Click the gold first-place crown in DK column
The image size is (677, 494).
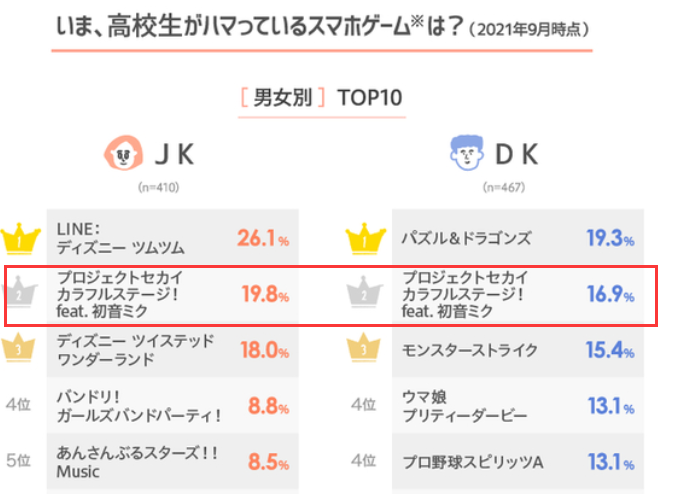[365, 238]
